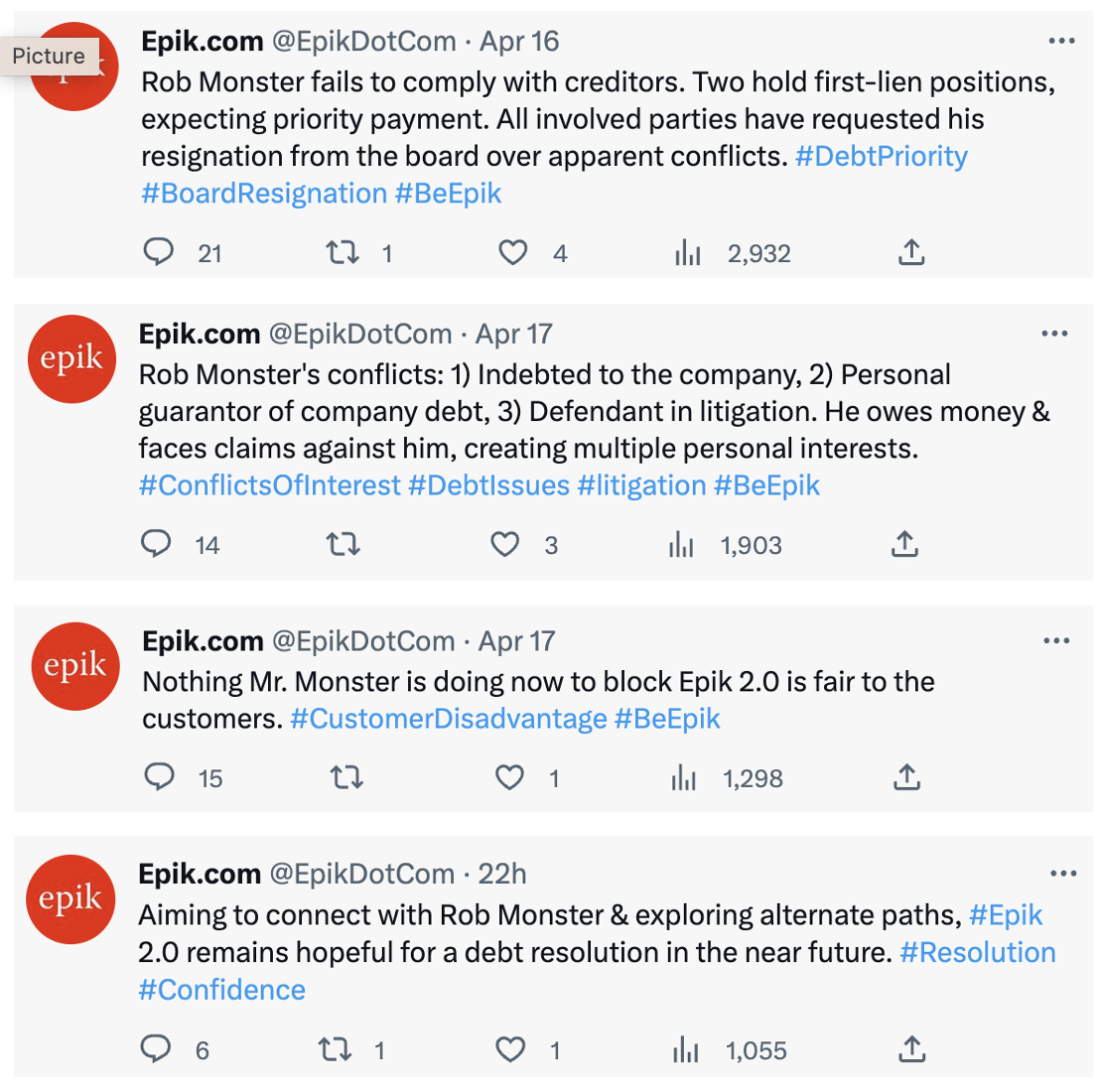
Task: Like the tweet mentioning debt resolution
Action: coord(510,1049)
